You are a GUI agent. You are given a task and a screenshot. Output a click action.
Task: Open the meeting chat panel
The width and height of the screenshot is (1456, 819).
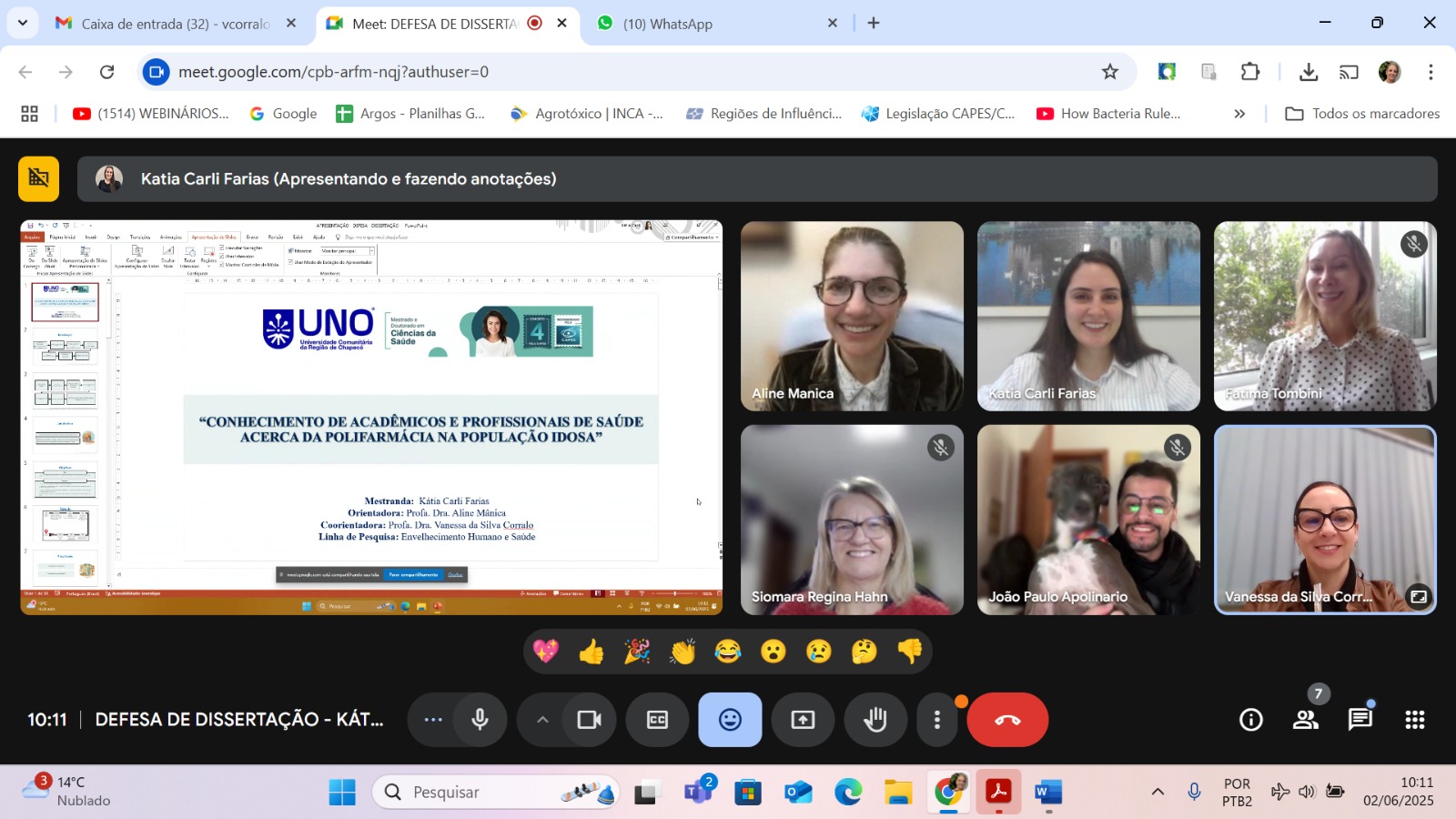tap(1360, 720)
